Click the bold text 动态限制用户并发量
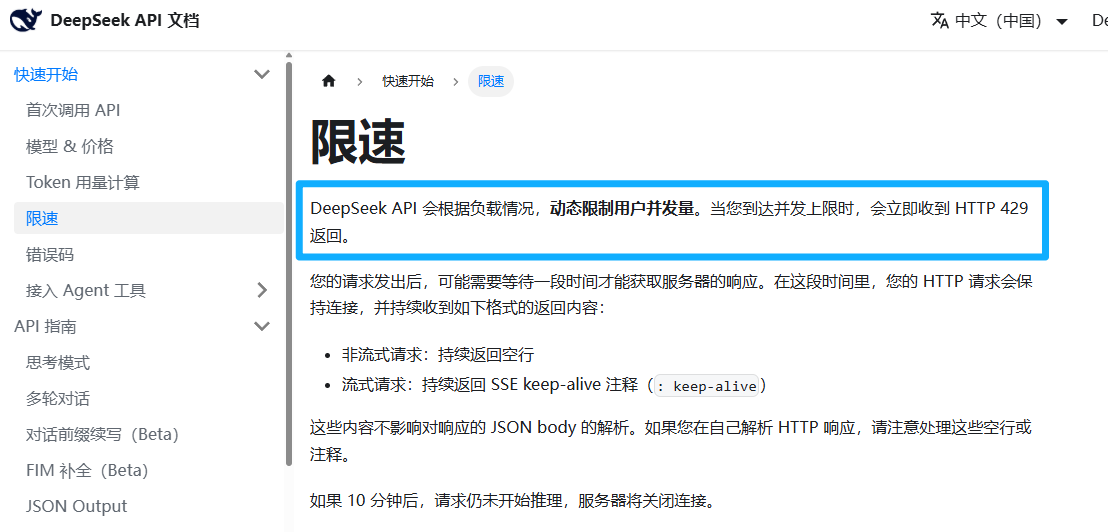The width and height of the screenshot is (1108, 532). point(623,208)
